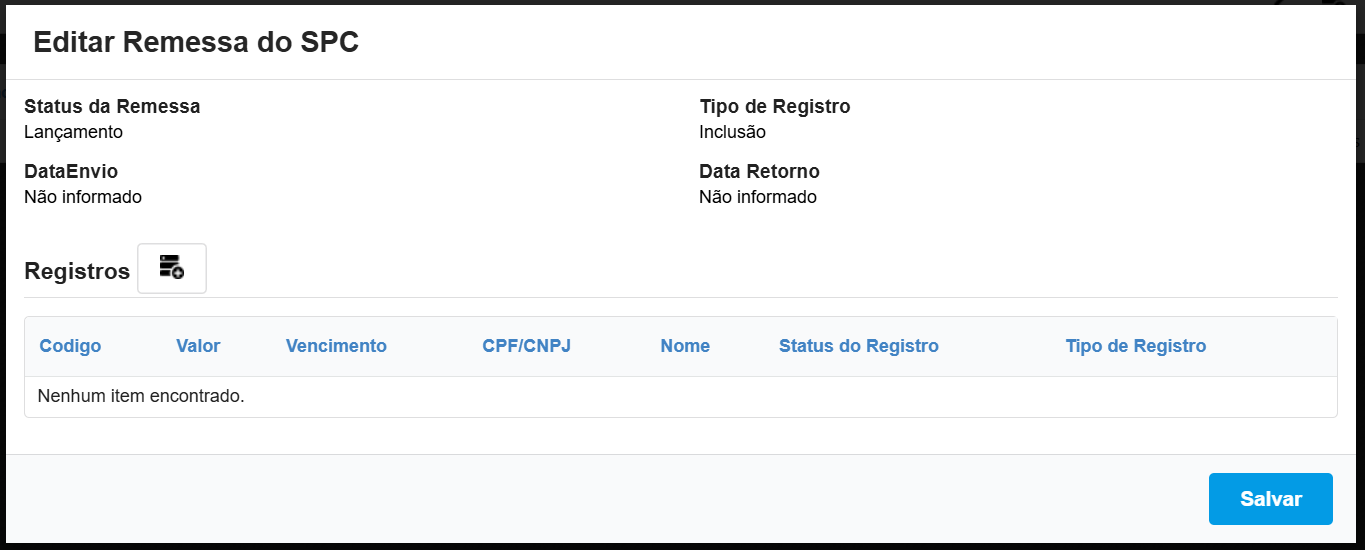The height and width of the screenshot is (550, 1365).
Task: Select the Lançamento status value
Action: (73, 131)
